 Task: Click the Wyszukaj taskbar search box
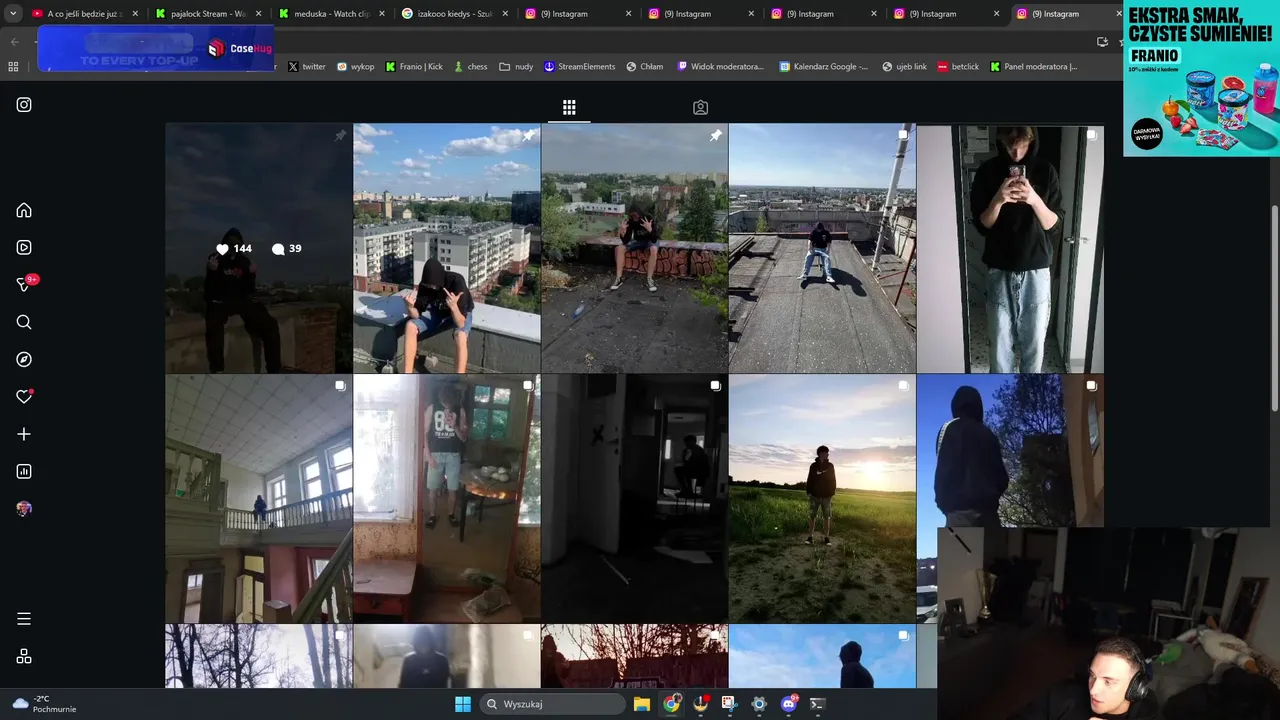553,704
